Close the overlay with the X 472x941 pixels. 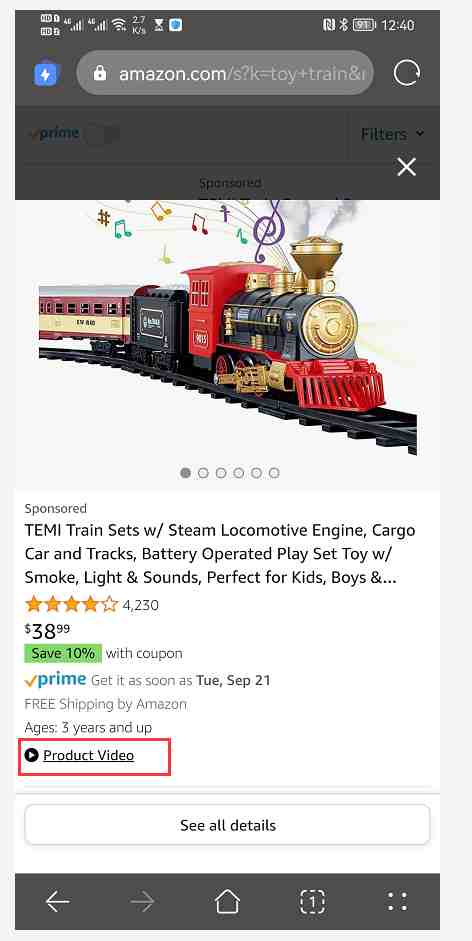pyautogui.click(x=407, y=167)
